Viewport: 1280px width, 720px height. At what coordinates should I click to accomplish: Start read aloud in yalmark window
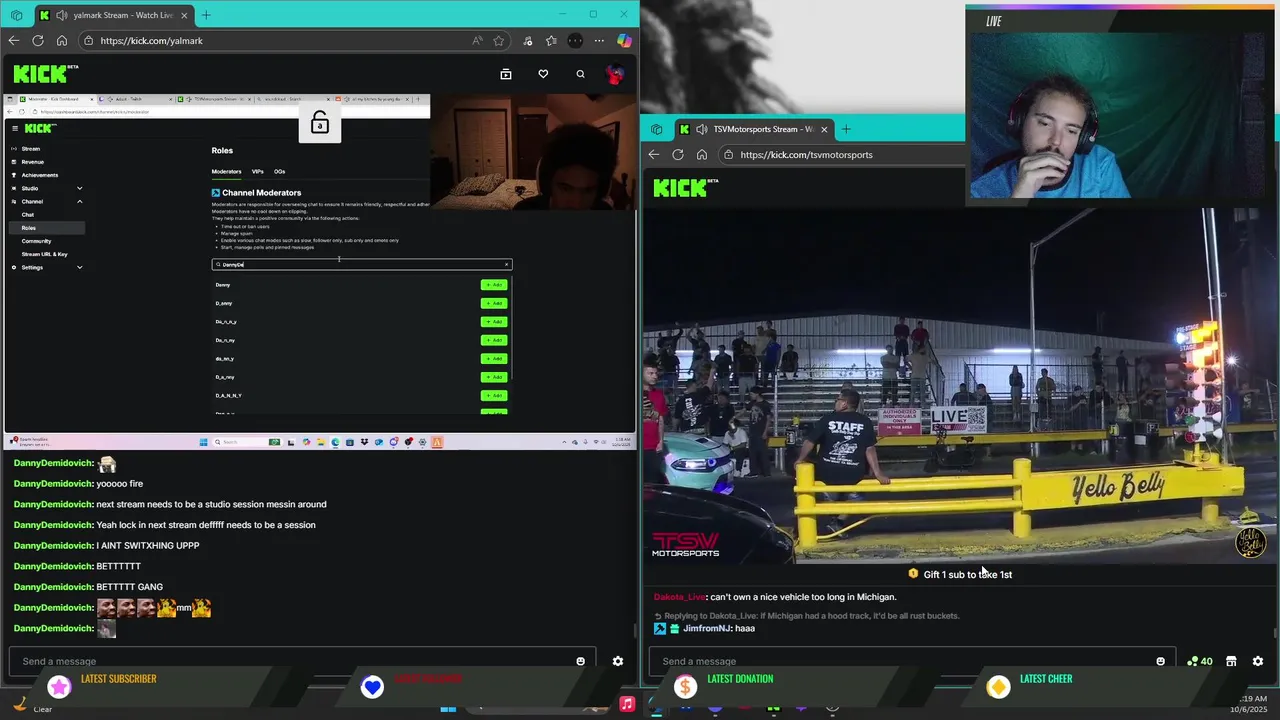click(x=477, y=41)
